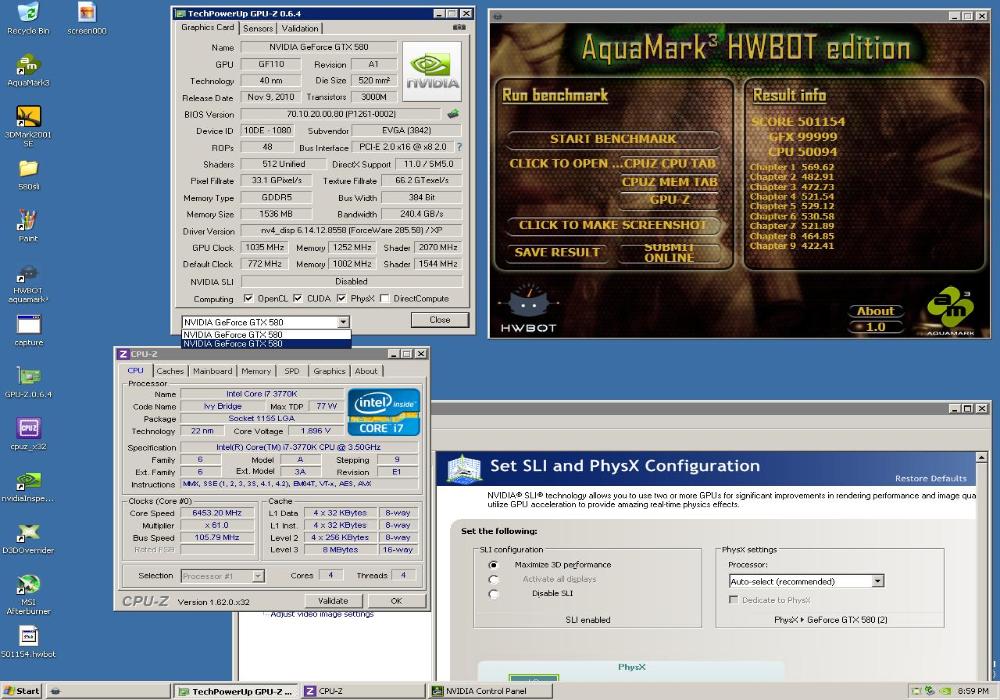Open 3DMark2001 SE desktop icon
The height and width of the screenshot is (700, 1000).
pyautogui.click(x=28, y=126)
